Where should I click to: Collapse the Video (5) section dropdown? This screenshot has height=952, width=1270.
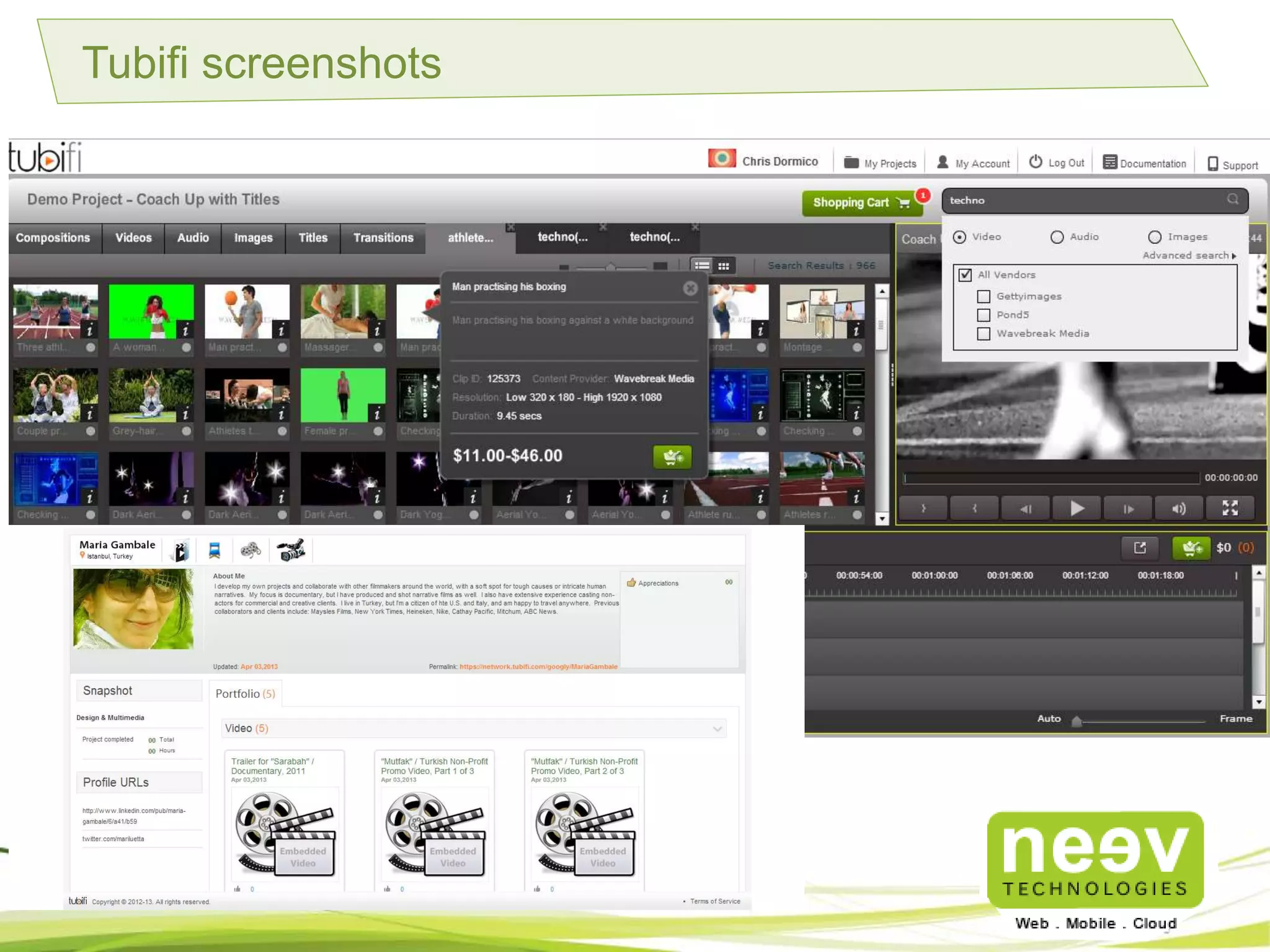[x=717, y=729]
